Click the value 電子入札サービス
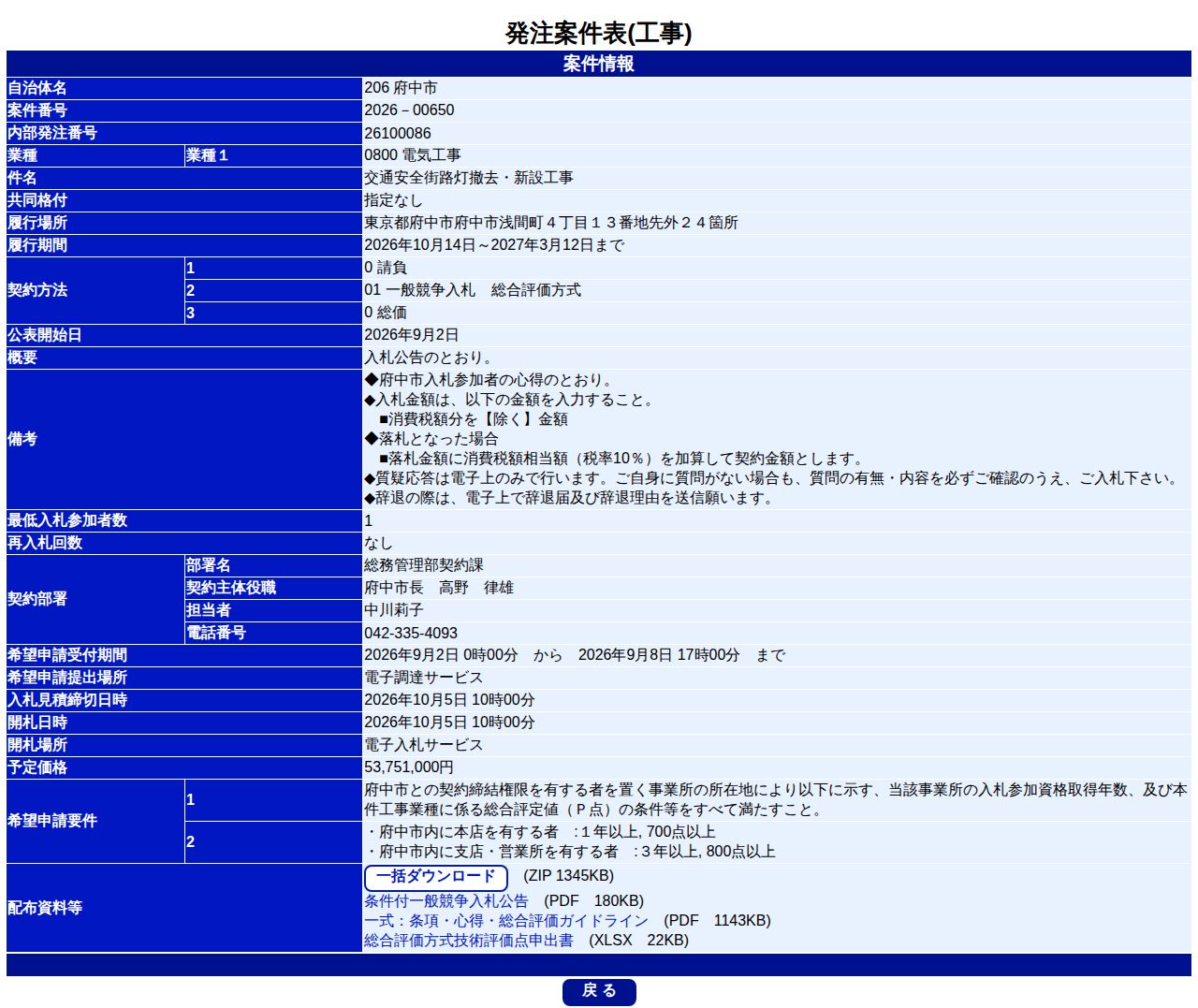Screen dimensions: 1198x1008 (x=424, y=745)
